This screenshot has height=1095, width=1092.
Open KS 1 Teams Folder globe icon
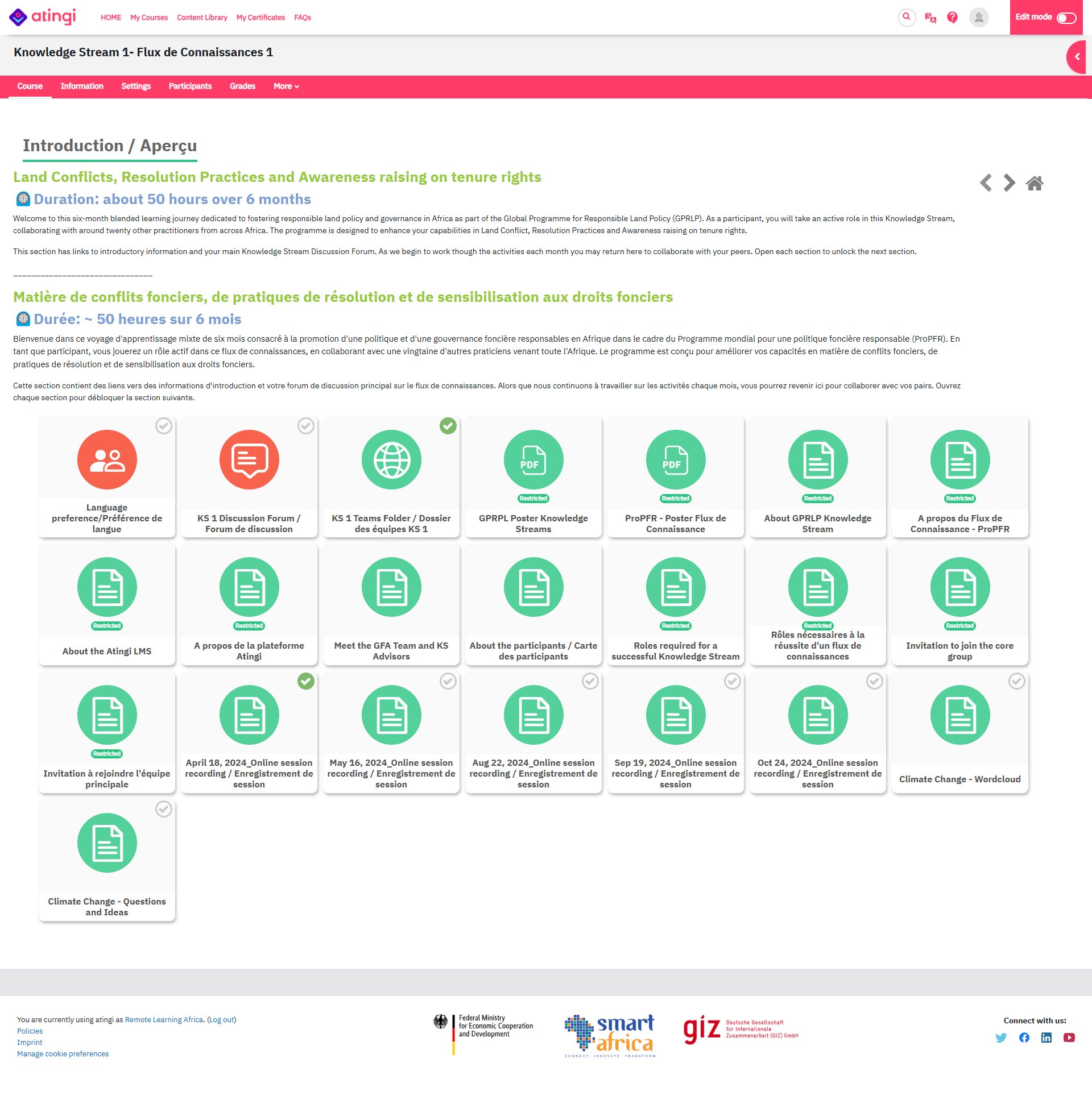coord(391,459)
